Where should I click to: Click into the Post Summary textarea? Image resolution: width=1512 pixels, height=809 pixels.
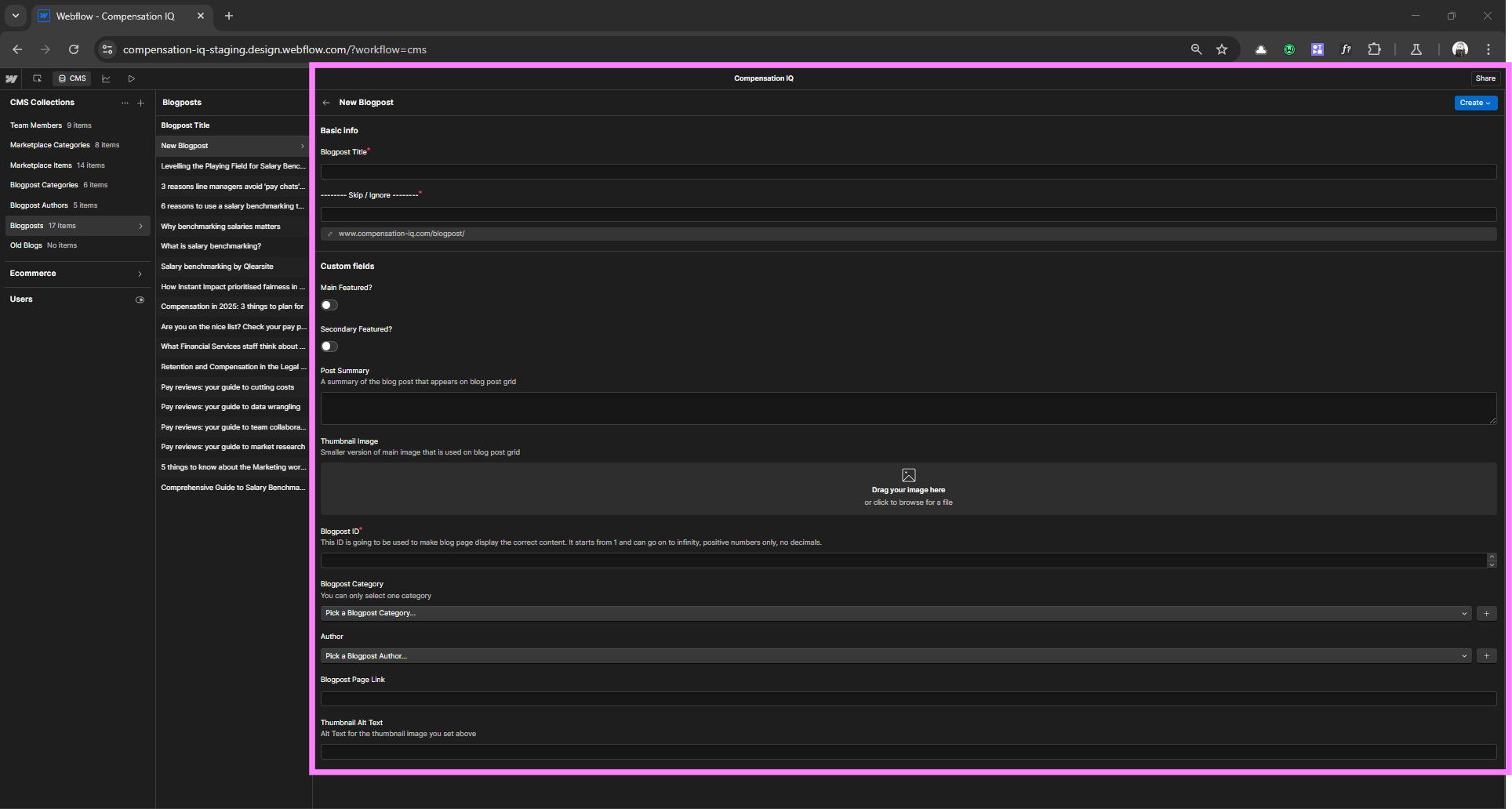[x=908, y=408]
